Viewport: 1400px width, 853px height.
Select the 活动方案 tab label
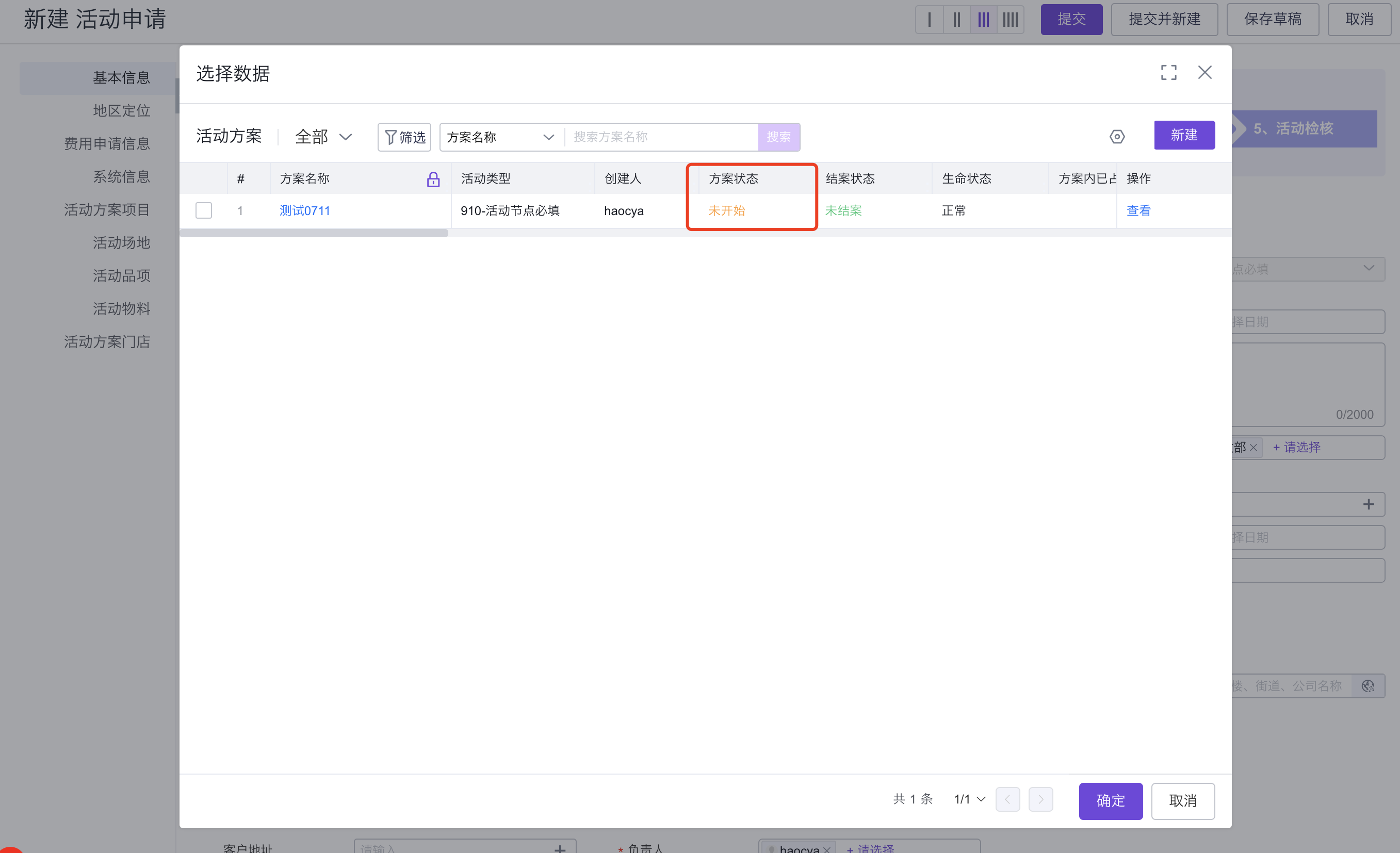pyautogui.click(x=230, y=137)
